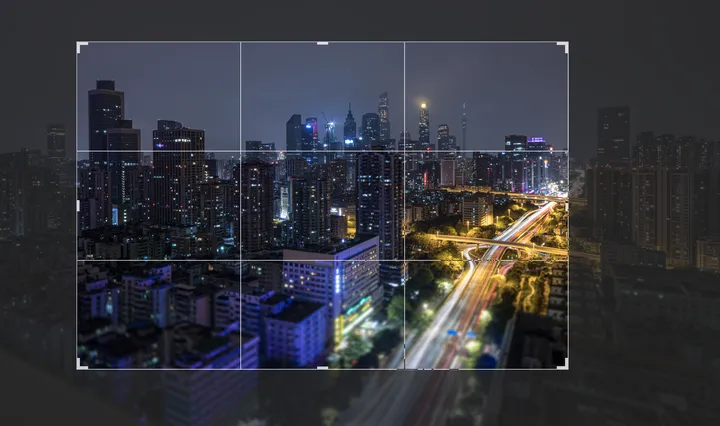This screenshot has height=426, width=720.
Task: Click the lower-right grid line intersection
Action: pyautogui.click(x=404, y=260)
